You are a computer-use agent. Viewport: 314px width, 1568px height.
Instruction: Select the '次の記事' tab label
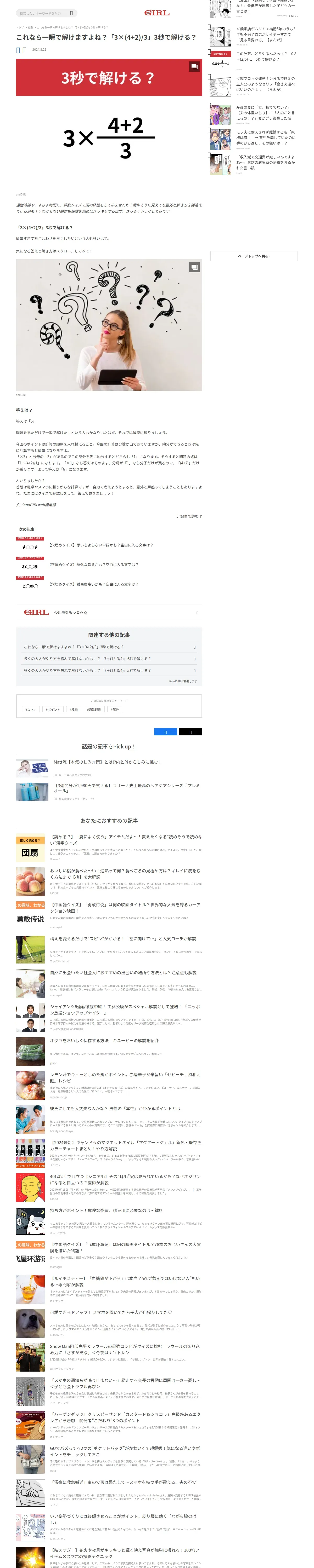(26, 529)
